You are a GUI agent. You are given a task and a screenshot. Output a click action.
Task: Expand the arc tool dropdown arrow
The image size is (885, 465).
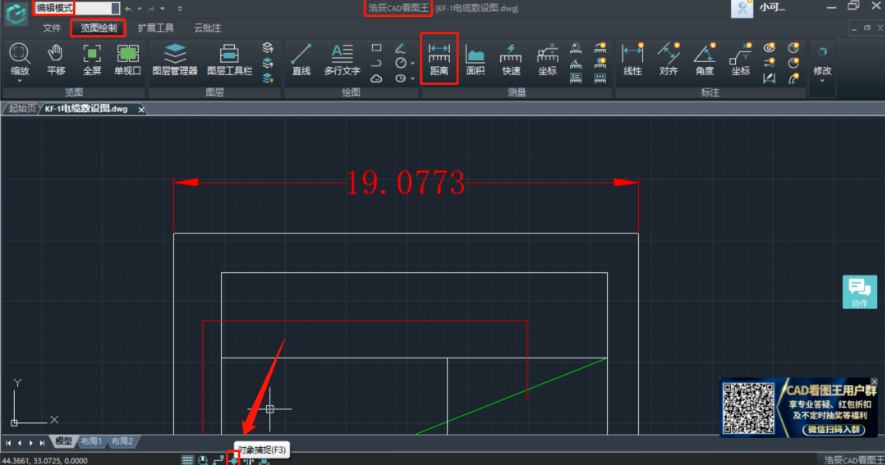point(413,78)
